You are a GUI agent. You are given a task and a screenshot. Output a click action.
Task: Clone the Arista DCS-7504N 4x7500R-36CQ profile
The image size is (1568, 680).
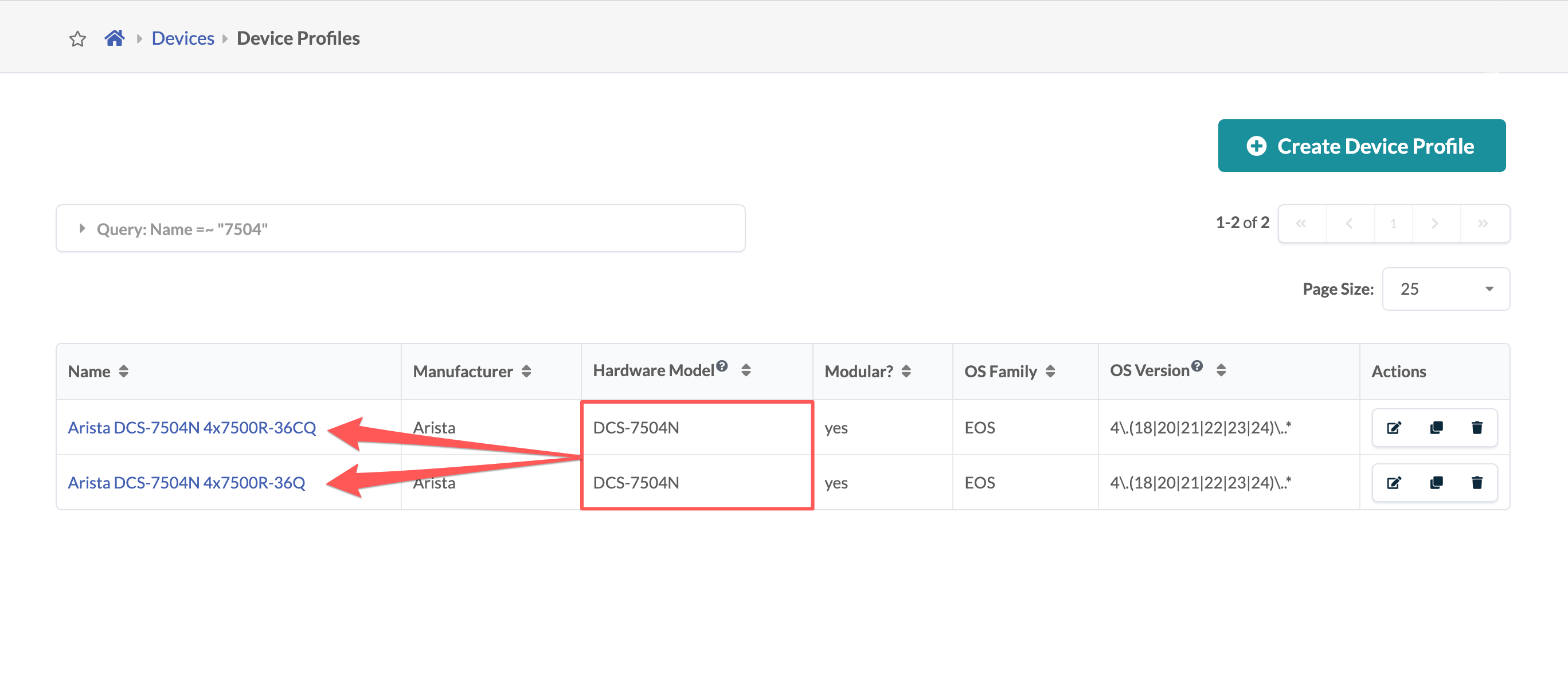(x=1436, y=427)
